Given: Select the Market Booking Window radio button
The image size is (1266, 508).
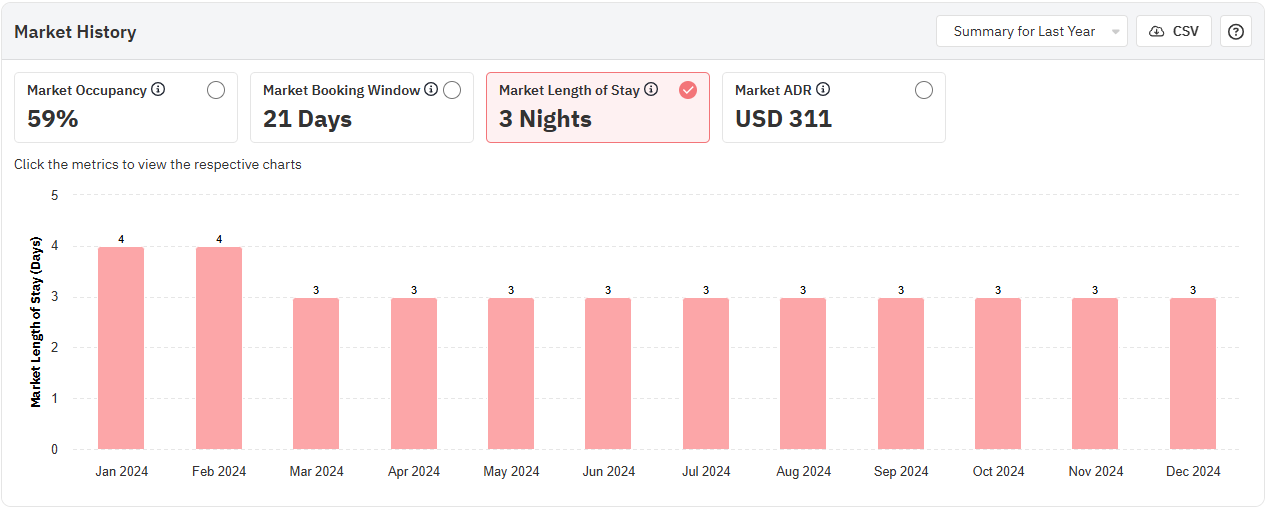Looking at the screenshot, I should 452,90.
